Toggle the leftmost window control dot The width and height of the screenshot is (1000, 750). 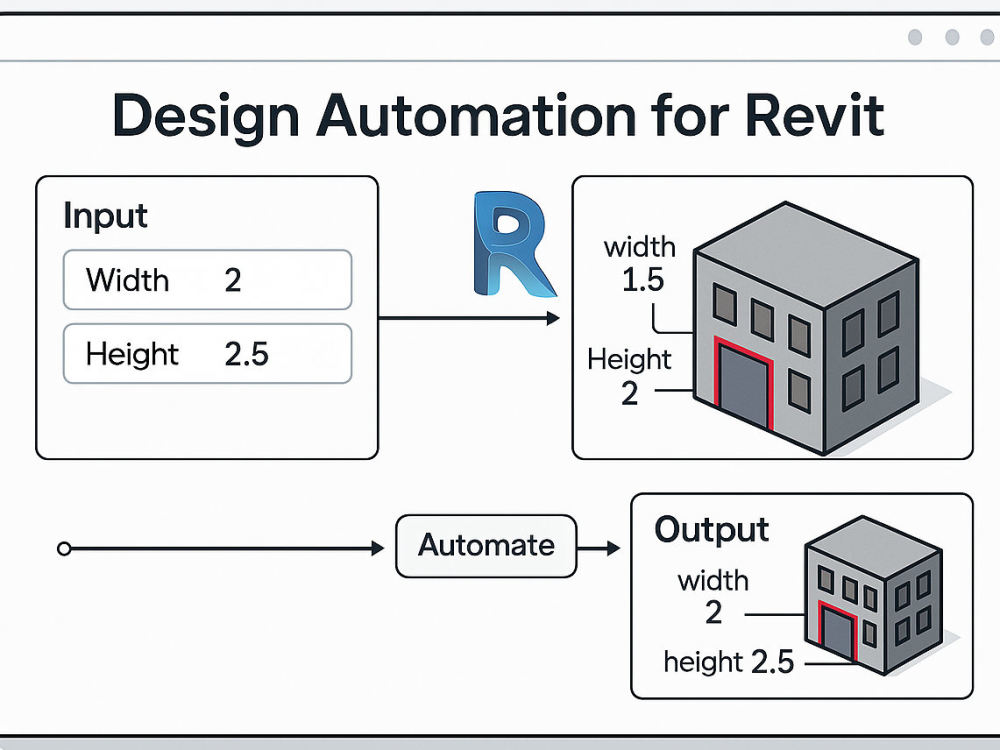point(914,38)
